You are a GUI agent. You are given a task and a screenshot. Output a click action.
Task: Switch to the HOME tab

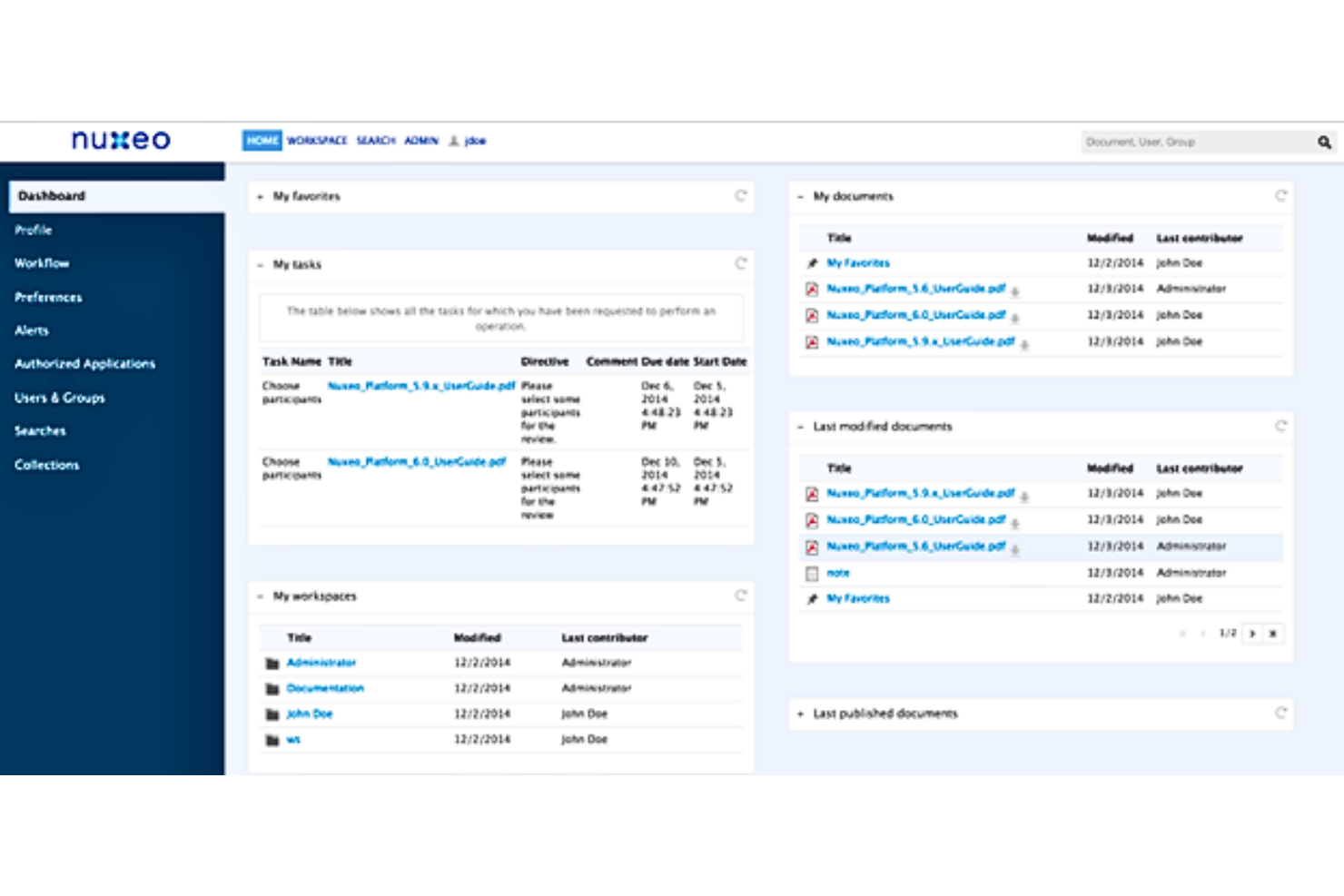click(x=262, y=141)
